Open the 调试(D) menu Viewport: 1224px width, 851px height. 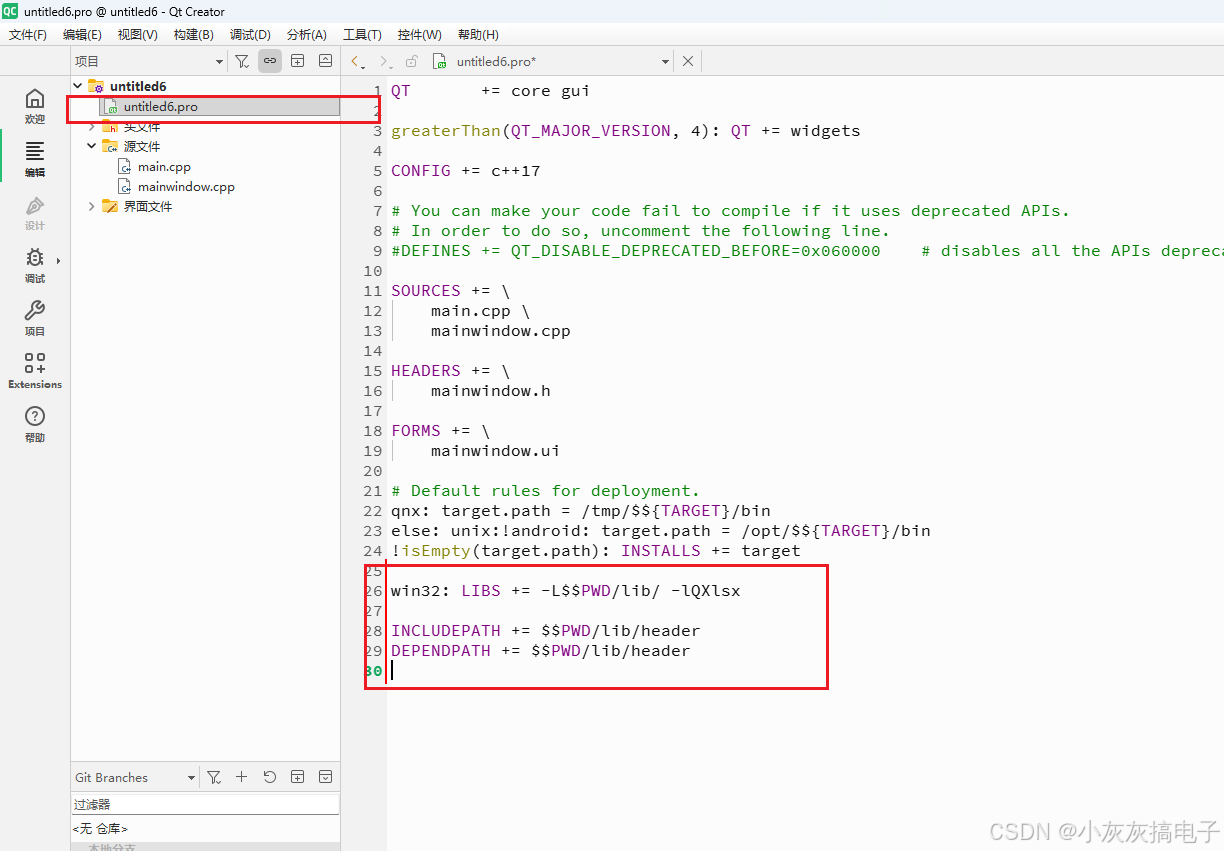(250, 34)
